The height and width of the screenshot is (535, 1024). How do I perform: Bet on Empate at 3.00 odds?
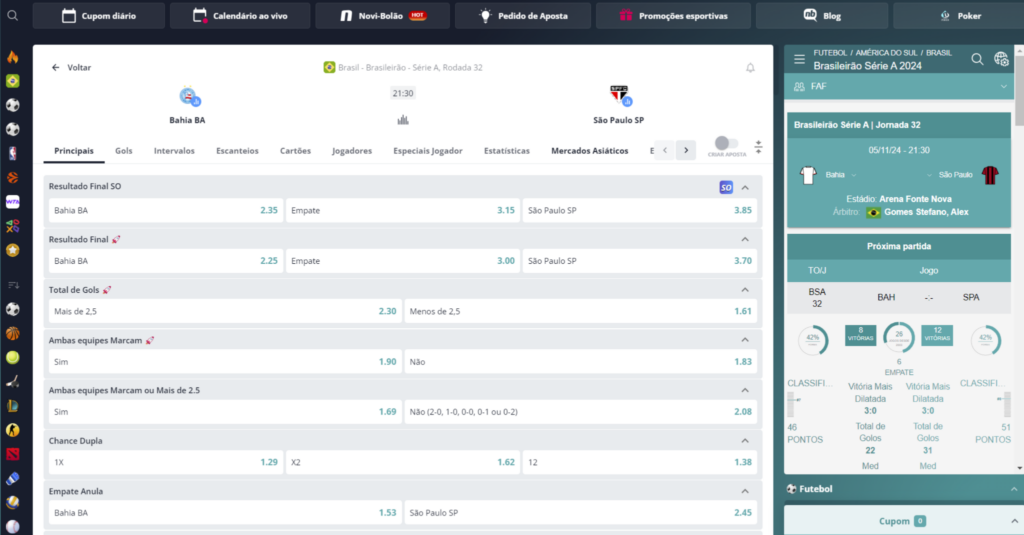403,261
